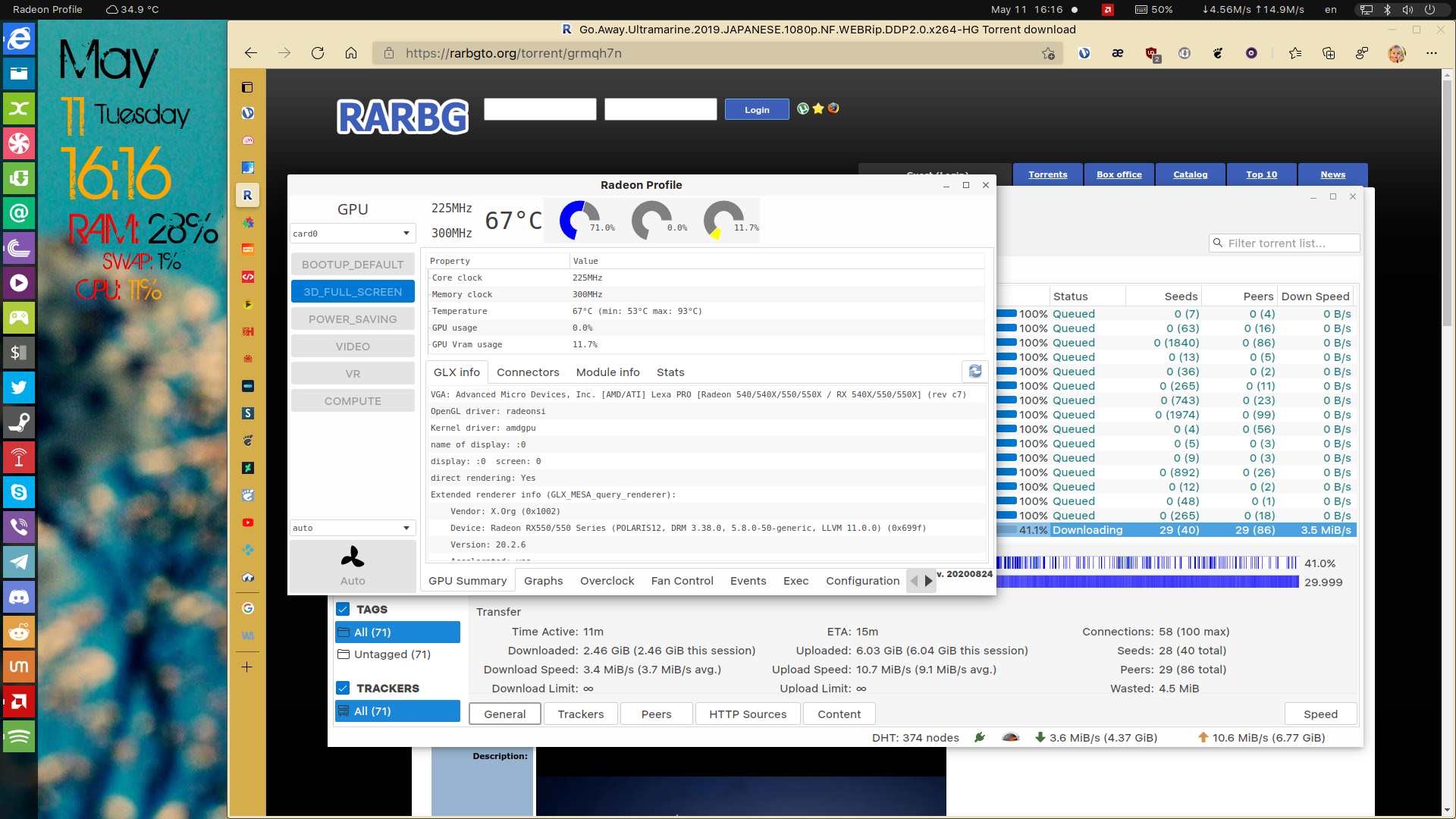Click the RARBG Login button
1456x819 pixels.
[757, 110]
